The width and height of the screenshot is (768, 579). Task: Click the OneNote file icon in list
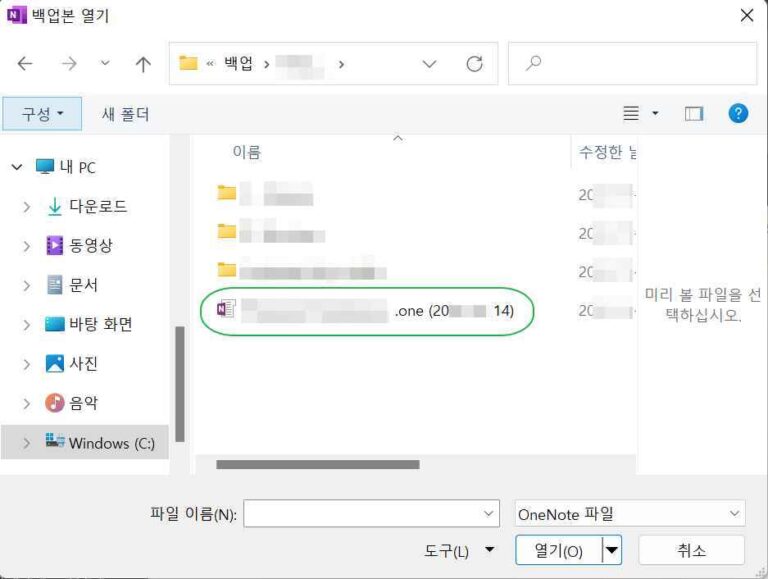coord(226,309)
